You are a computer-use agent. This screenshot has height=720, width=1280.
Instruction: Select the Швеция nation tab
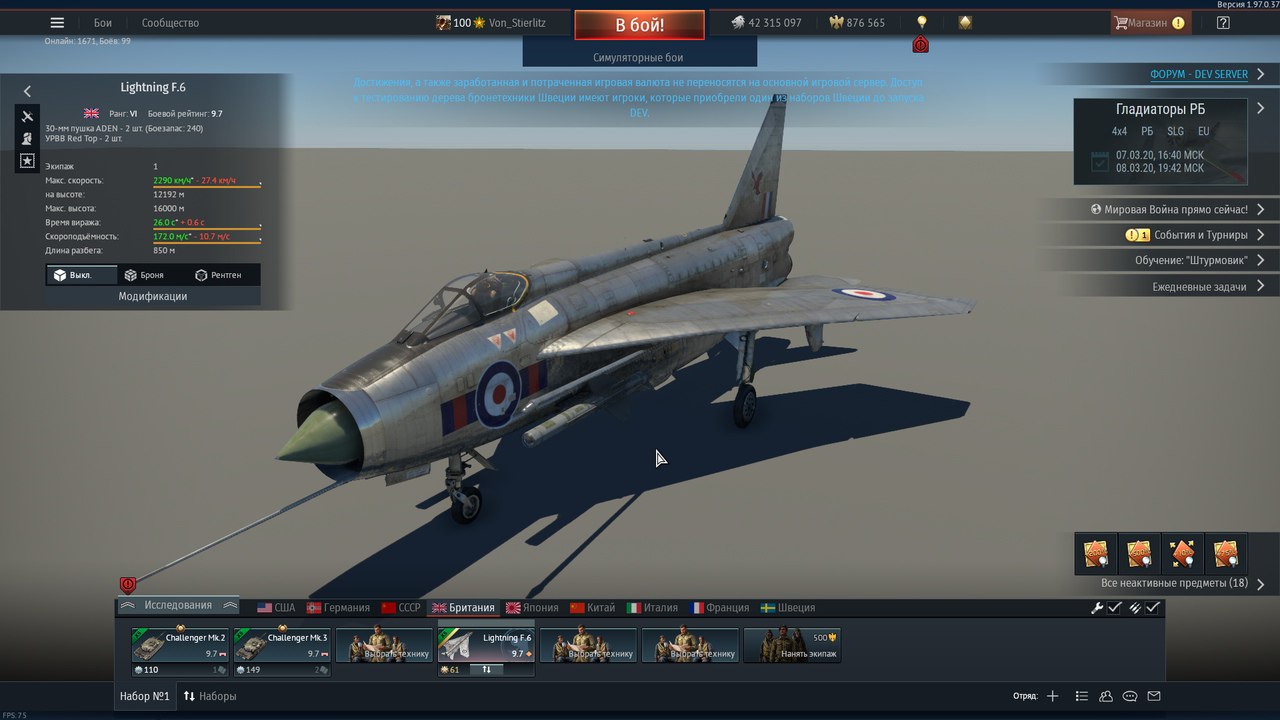pos(787,607)
